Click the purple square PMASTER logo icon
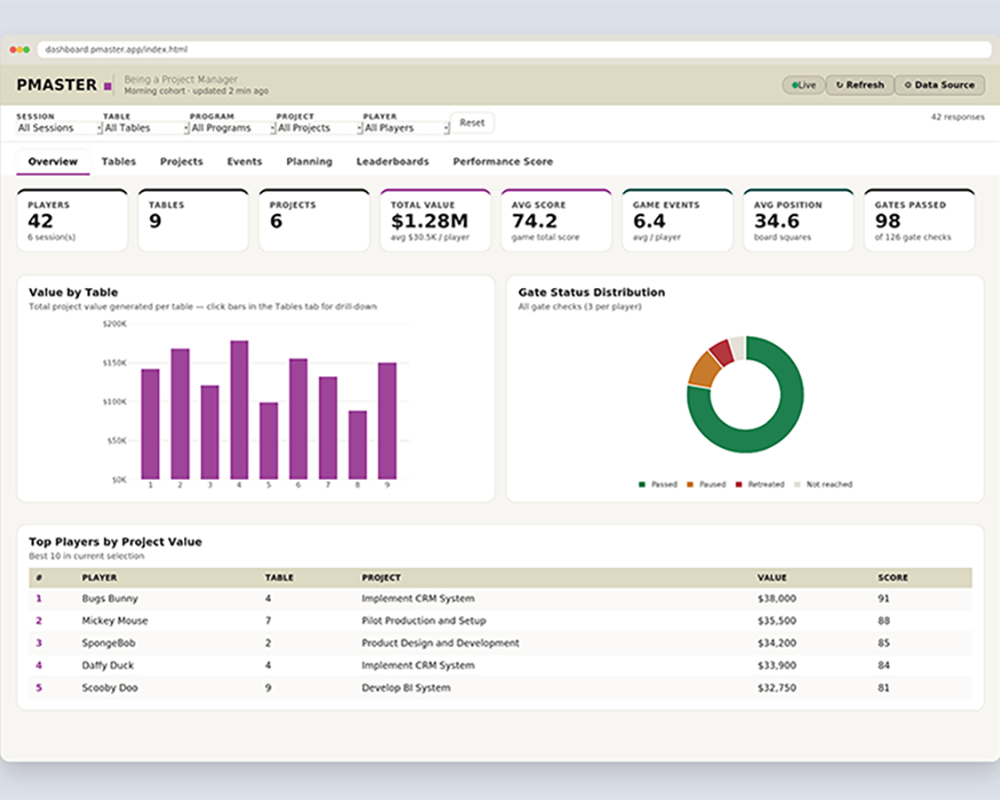 click(x=108, y=86)
